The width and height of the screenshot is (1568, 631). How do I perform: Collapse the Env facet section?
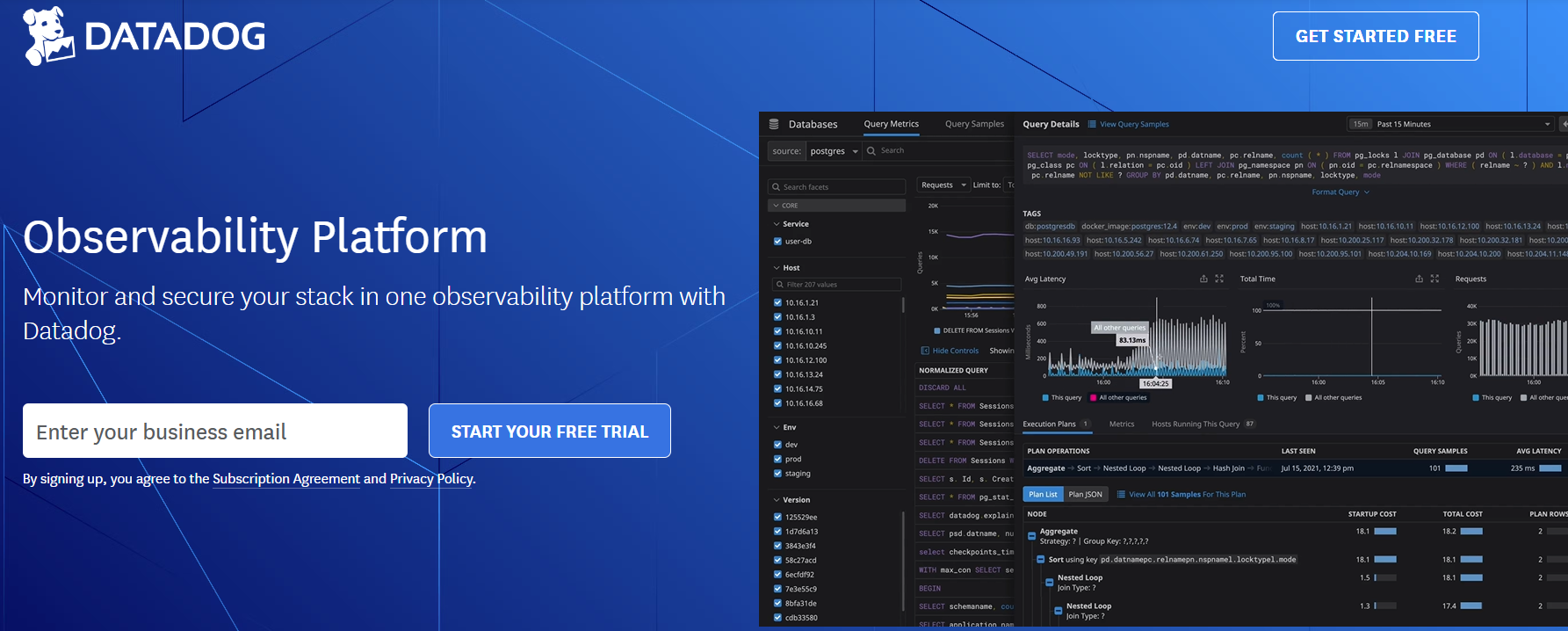point(777,427)
